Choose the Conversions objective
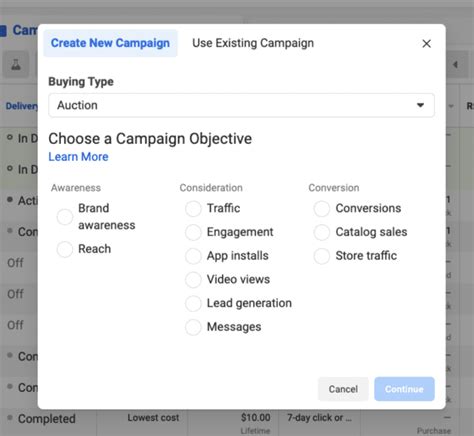The image size is (474, 436). pos(322,209)
